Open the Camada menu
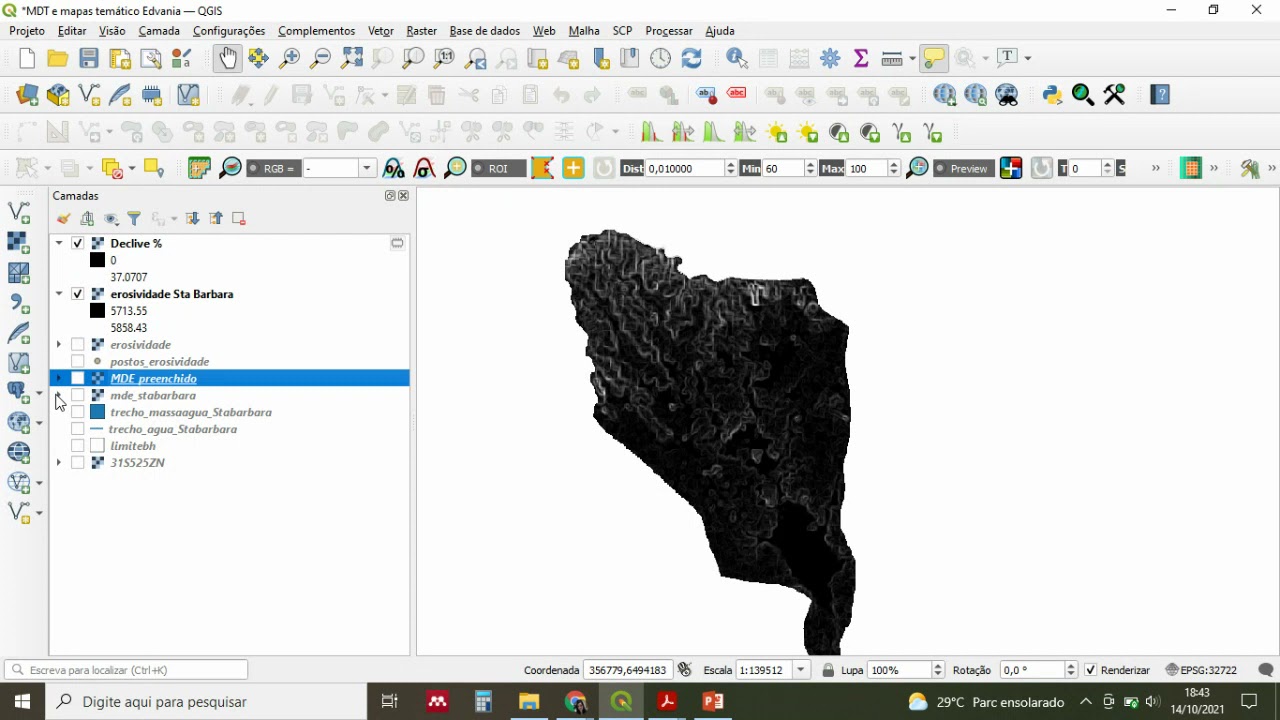This screenshot has height=720, width=1280. 159,31
